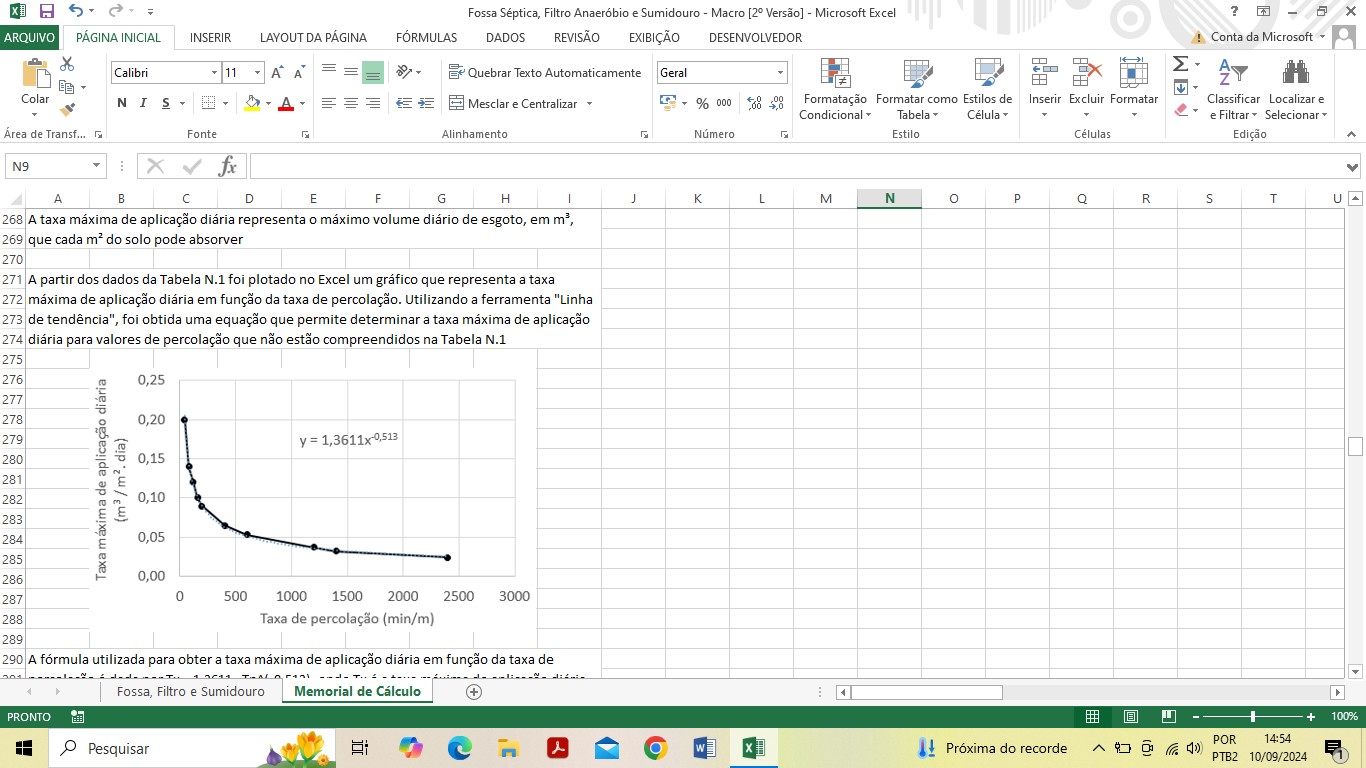This screenshot has width=1366, height=768.
Task: Switch to Fossa, Filtro e Sumidouro sheet
Action: (190, 692)
